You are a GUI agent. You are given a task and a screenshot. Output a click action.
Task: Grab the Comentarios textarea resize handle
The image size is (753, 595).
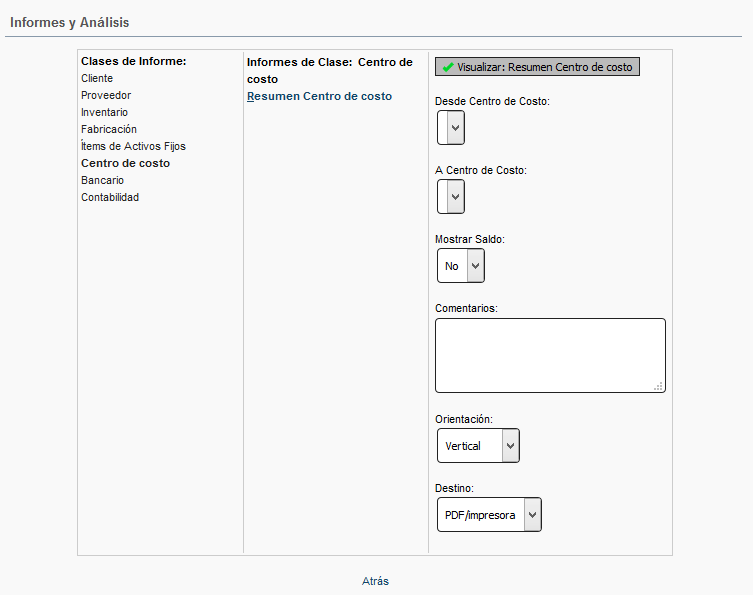coord(659,387)
